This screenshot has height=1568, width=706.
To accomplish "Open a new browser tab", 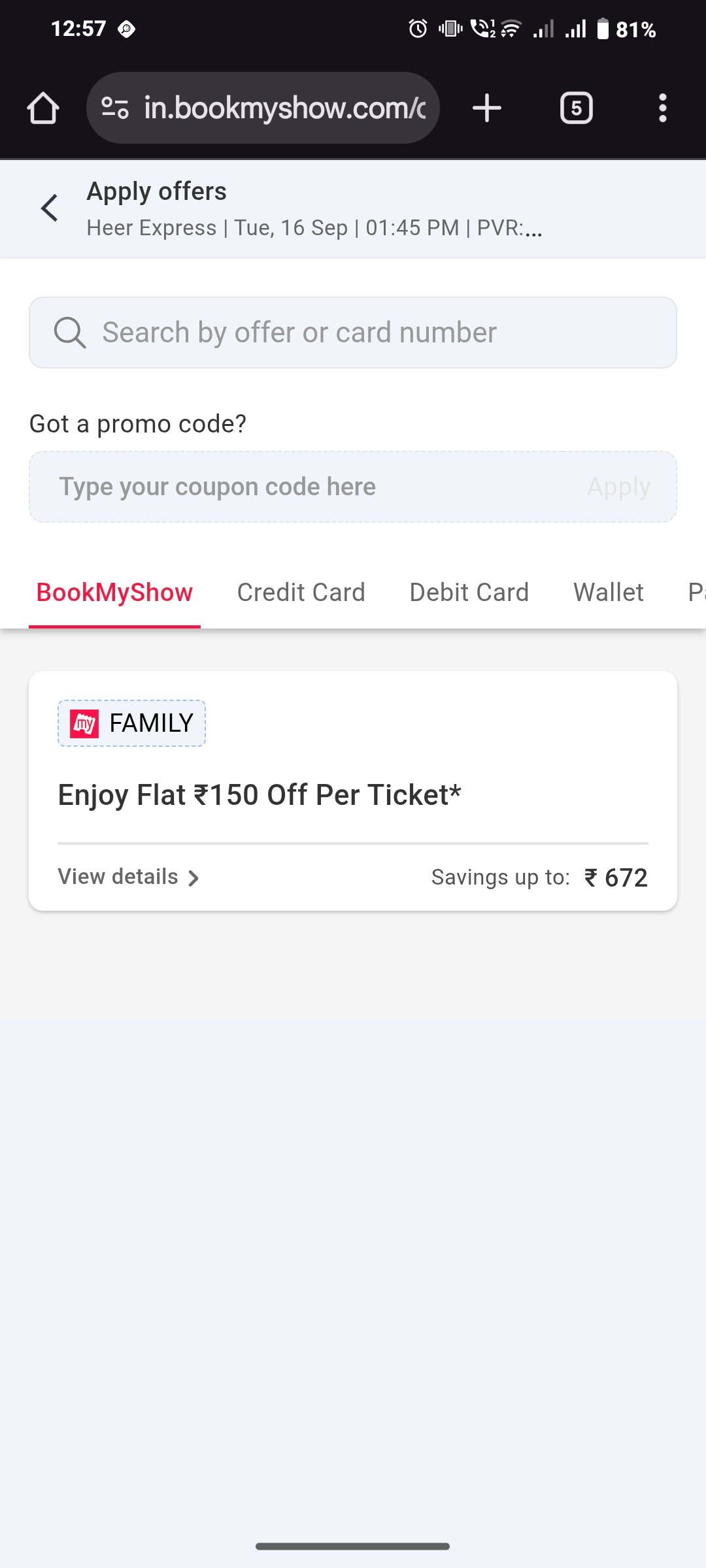I will tap(487, 108).
